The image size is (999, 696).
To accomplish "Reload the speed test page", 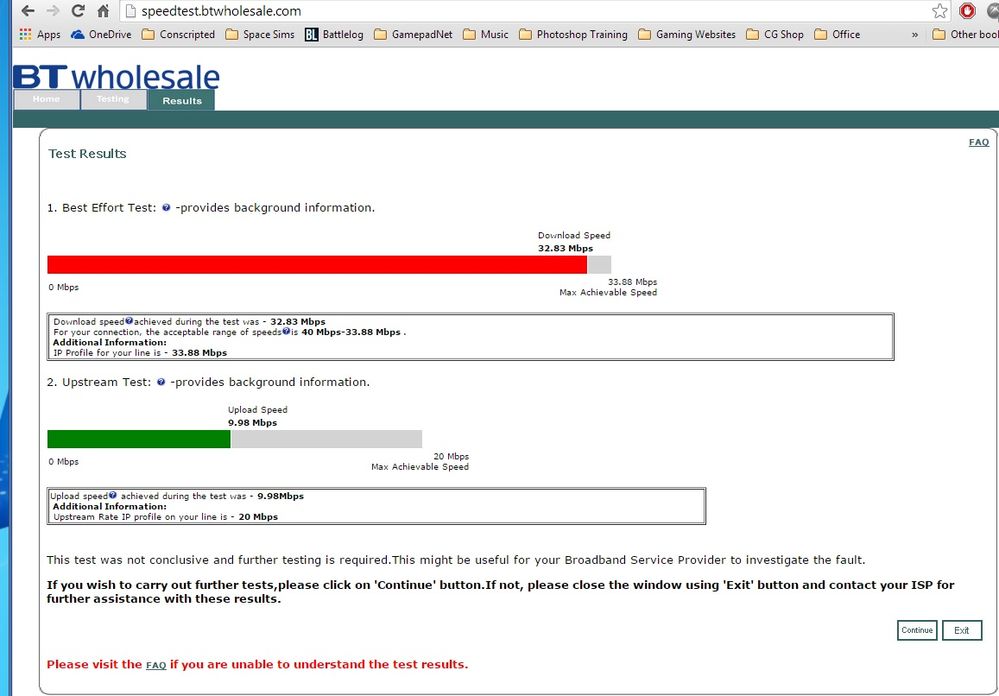I will (78, 11).
